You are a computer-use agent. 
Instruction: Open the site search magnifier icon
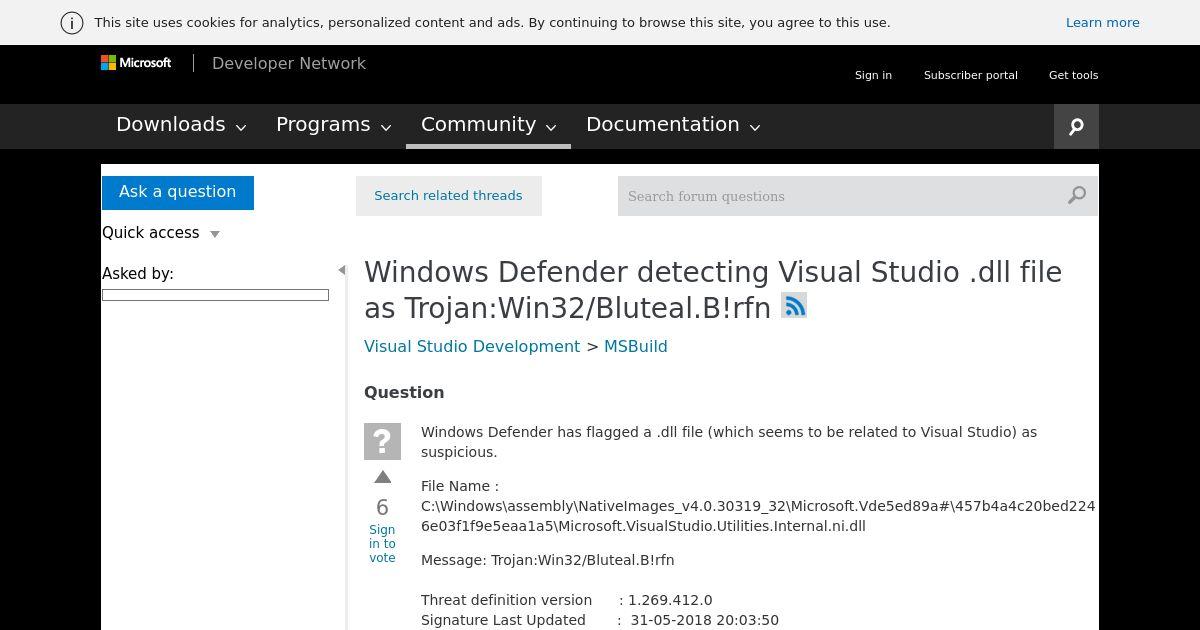tap(1076, 126)
